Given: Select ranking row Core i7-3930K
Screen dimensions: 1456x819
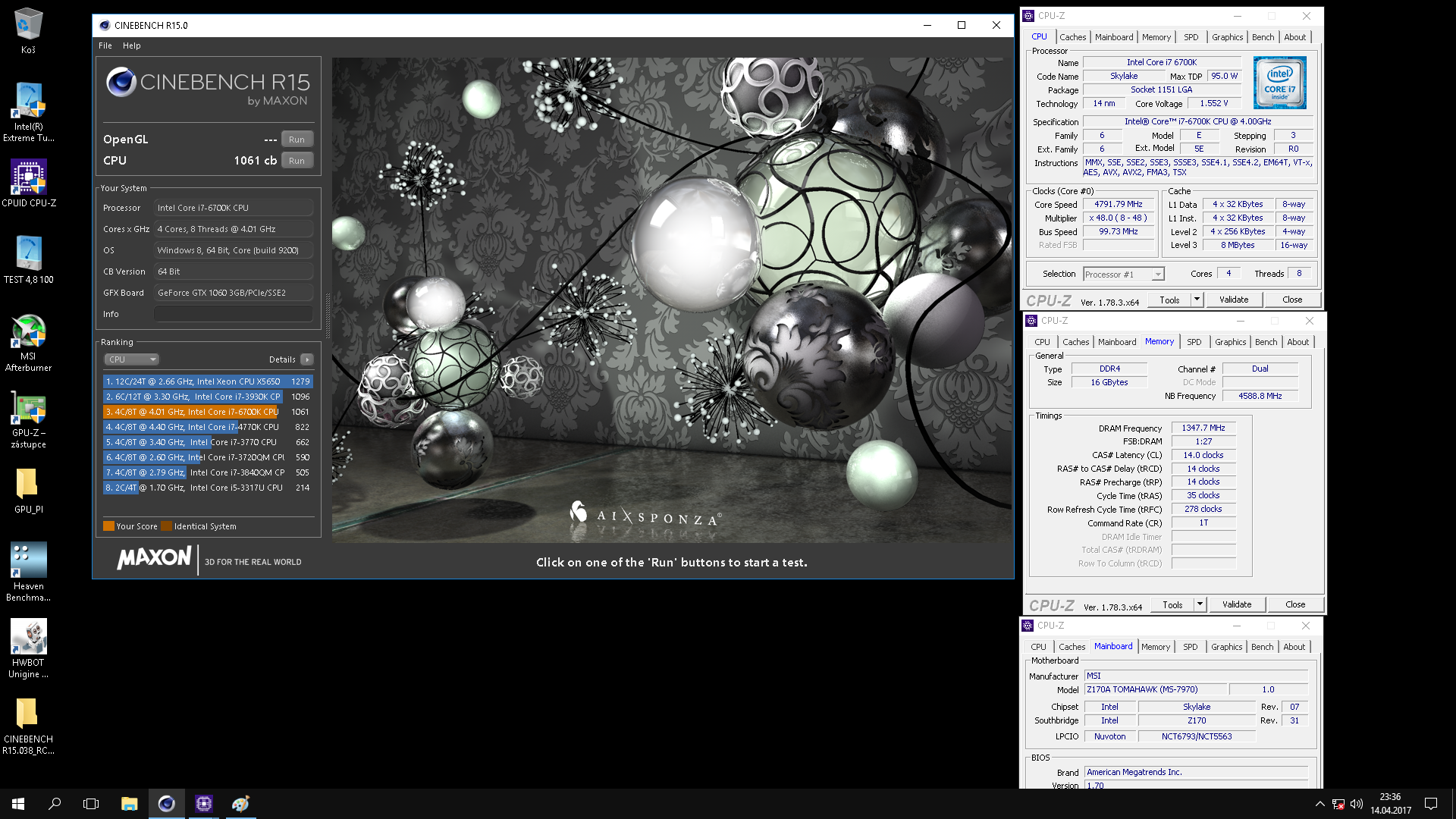Looking at the screenshot, I should [208, 397].
